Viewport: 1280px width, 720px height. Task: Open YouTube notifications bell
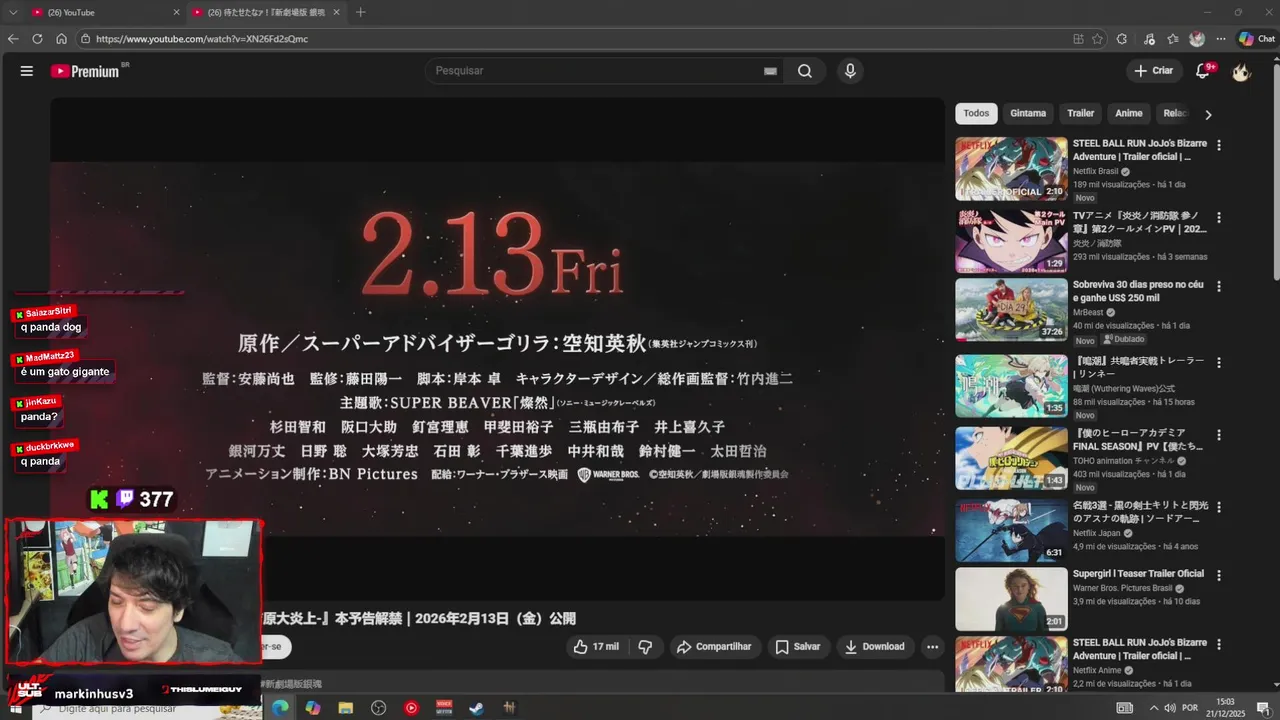coord(1203,71)
